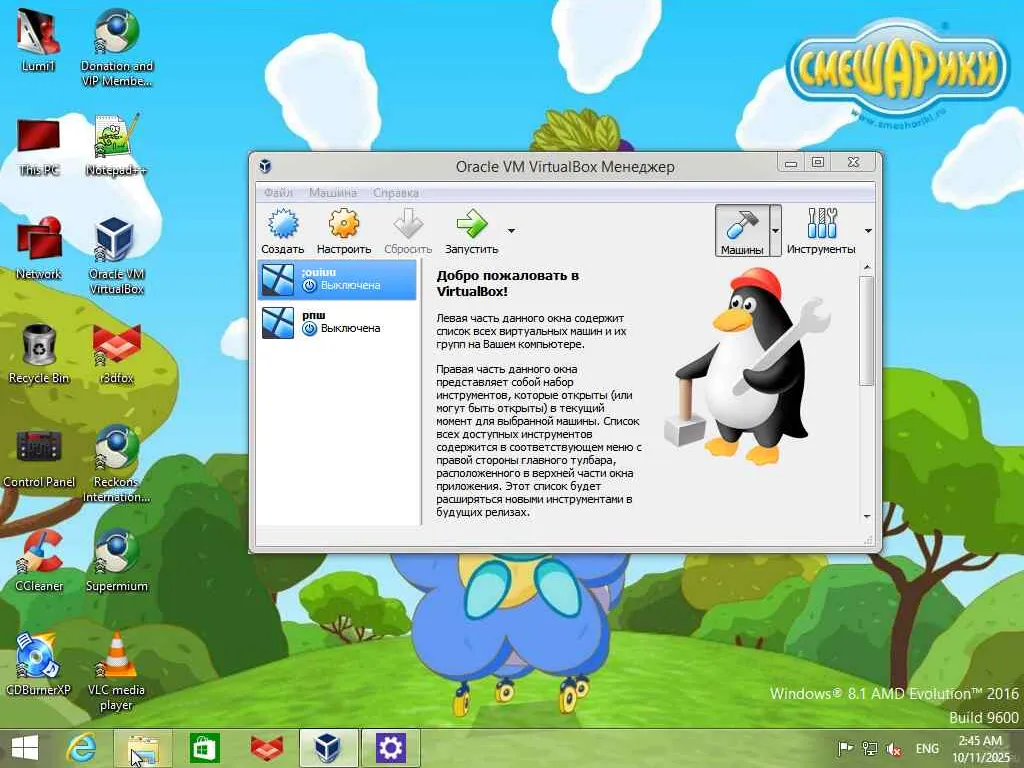Maximize the VirtualBox Manager window

(818, 162)
